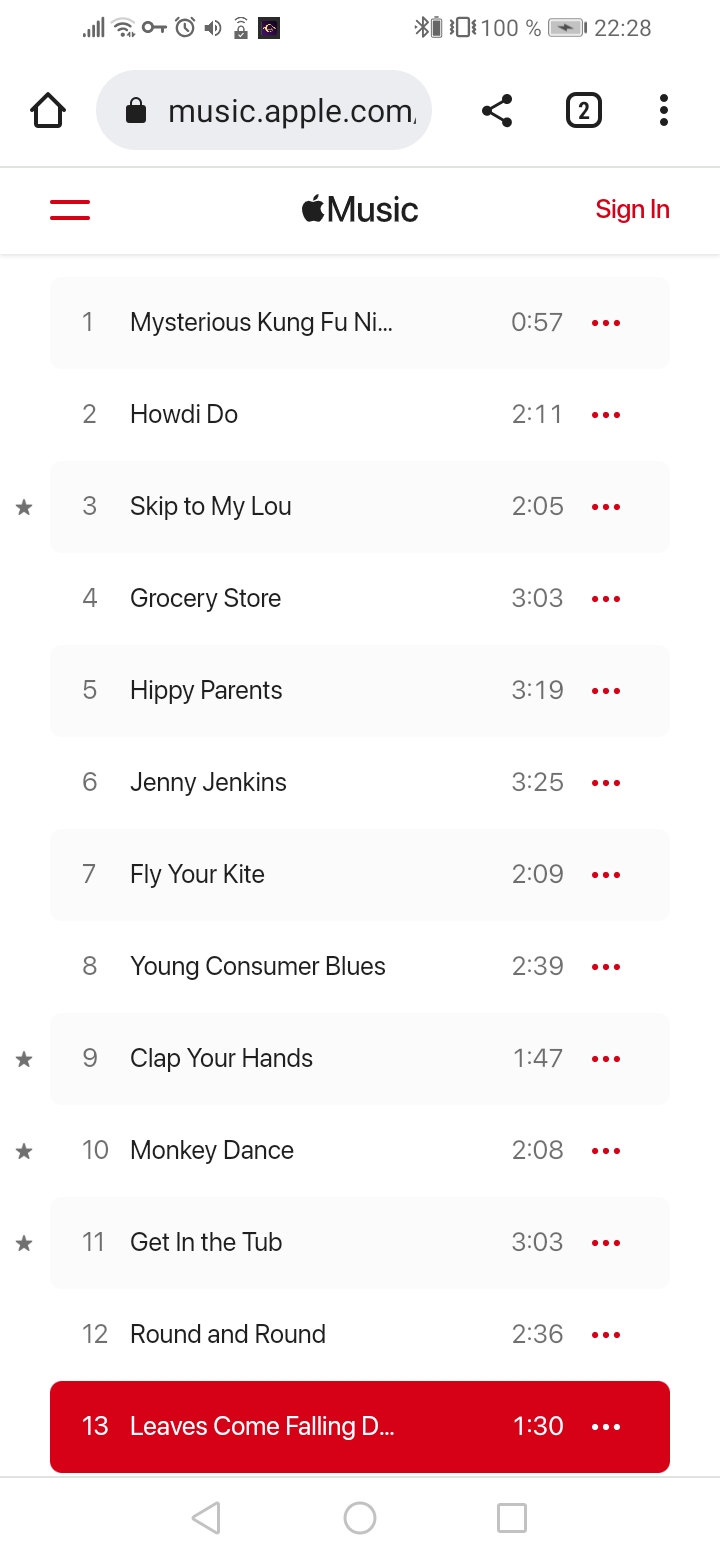The height and width of the screenshot is (1560, 720).
Task: Play track 3 Skip to My Lou
Action: [x=210, y=507]
